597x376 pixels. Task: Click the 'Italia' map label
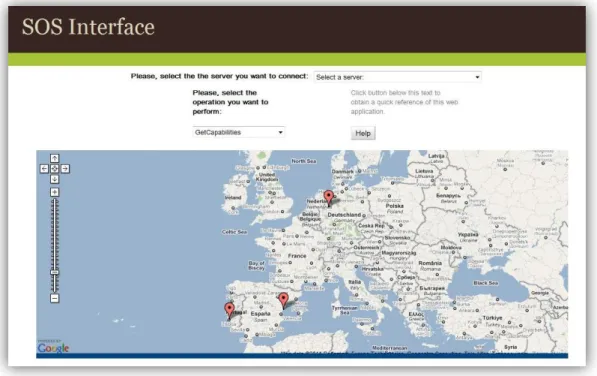[354, 282]
